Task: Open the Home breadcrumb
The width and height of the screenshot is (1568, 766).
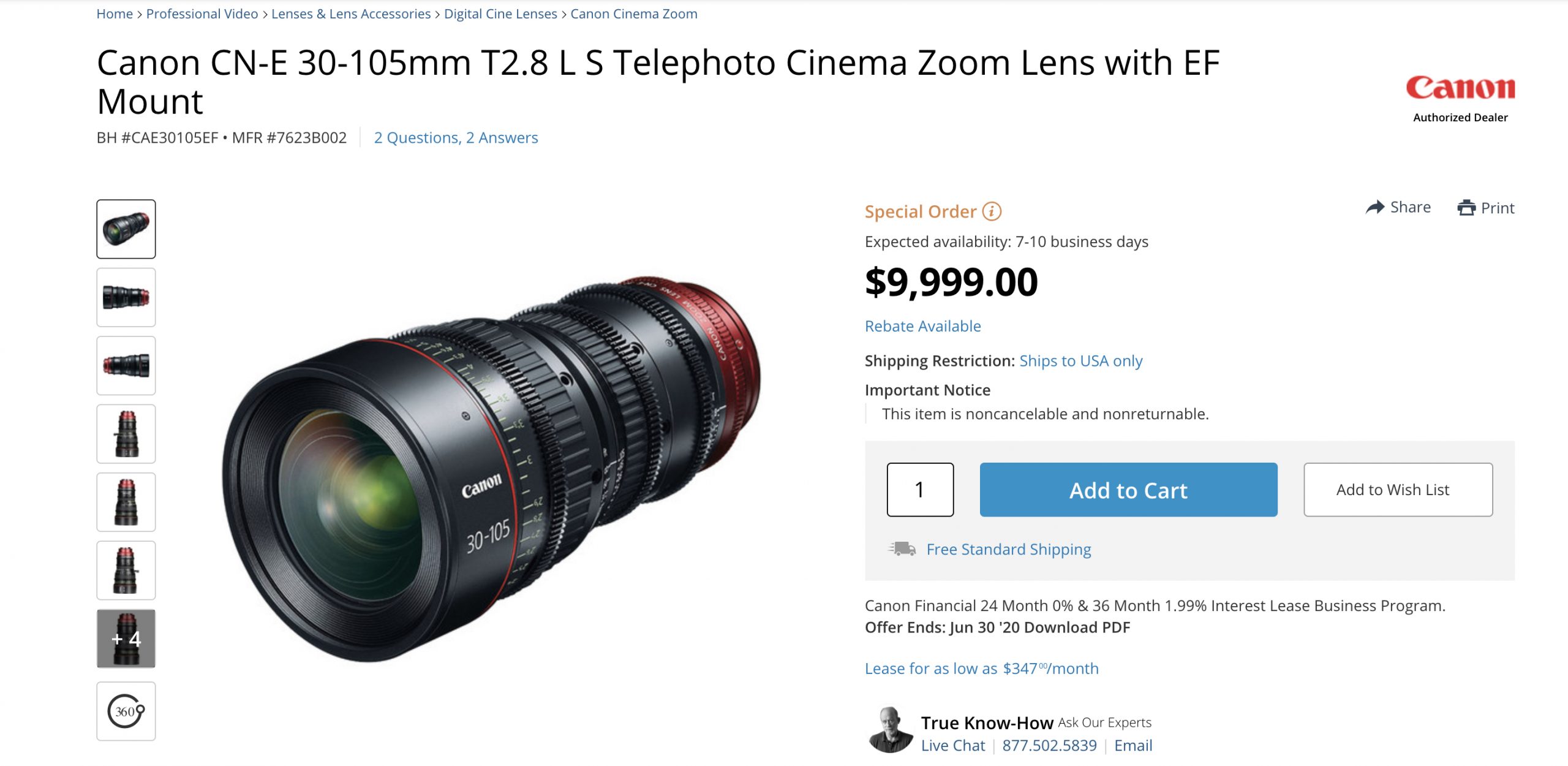Action: [x=114, y=13]
